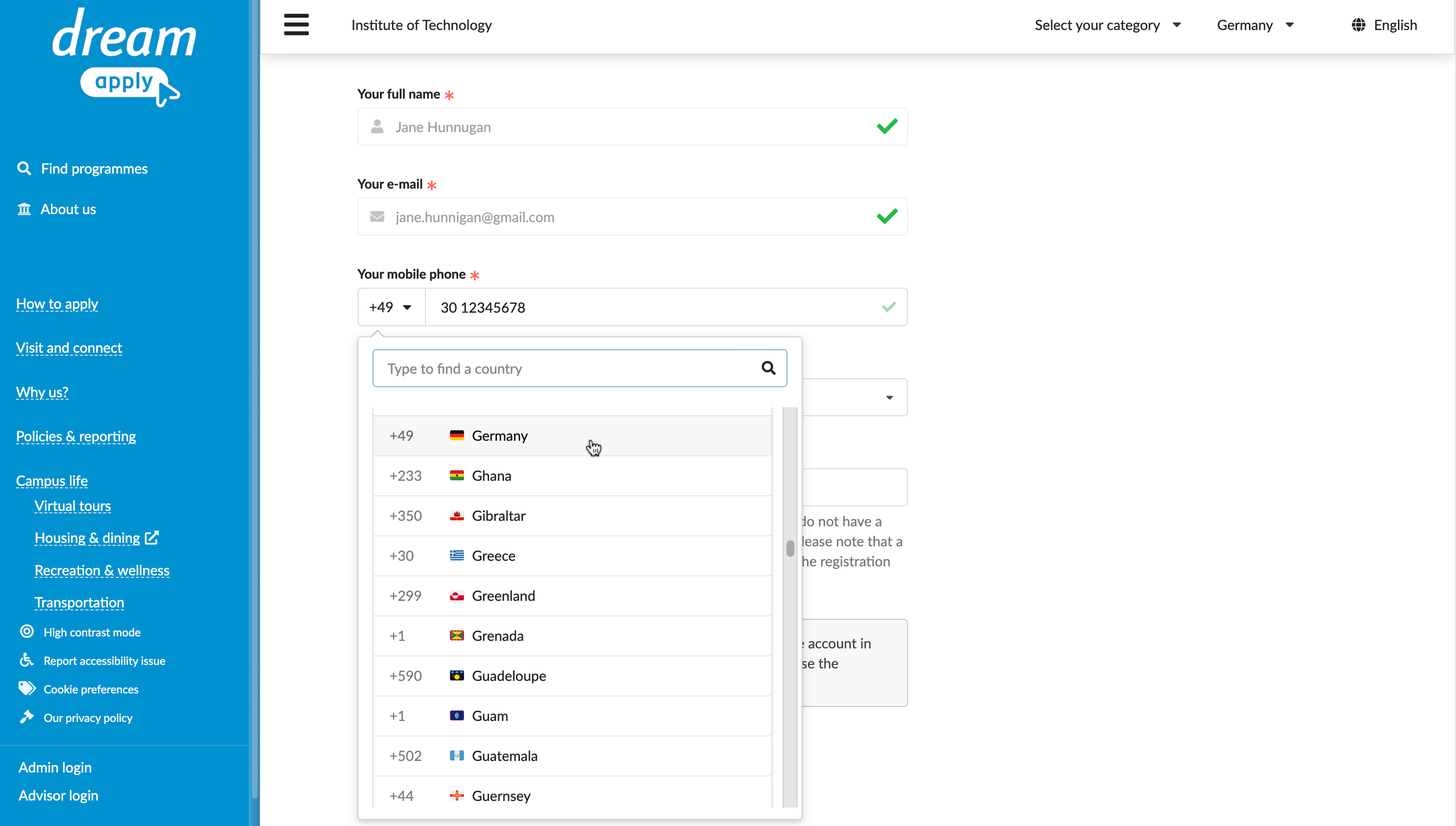
Task: Open the Virtual tours link
Action: (x=72, y=505)
